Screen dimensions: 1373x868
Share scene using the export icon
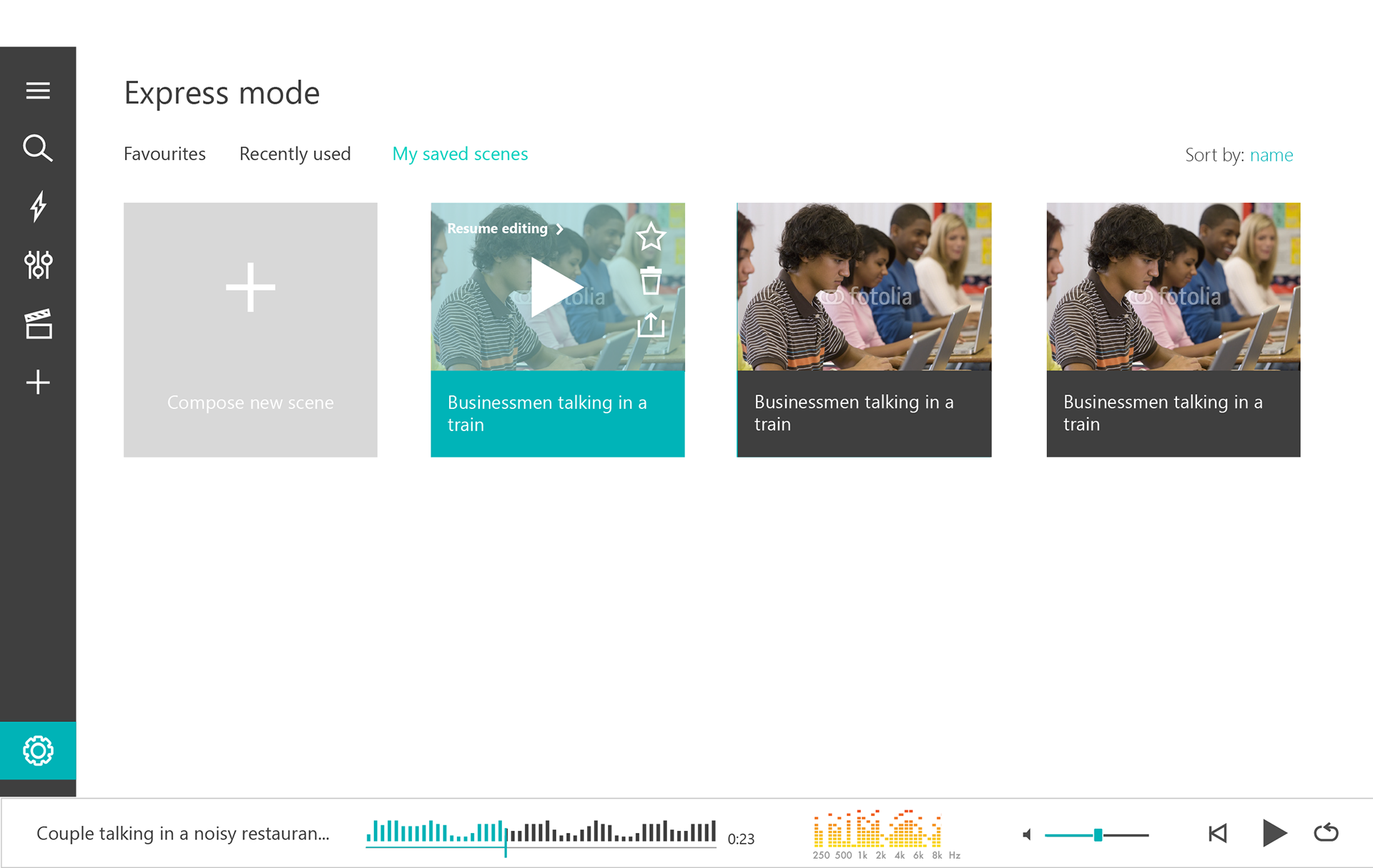[x=651, y=325]
